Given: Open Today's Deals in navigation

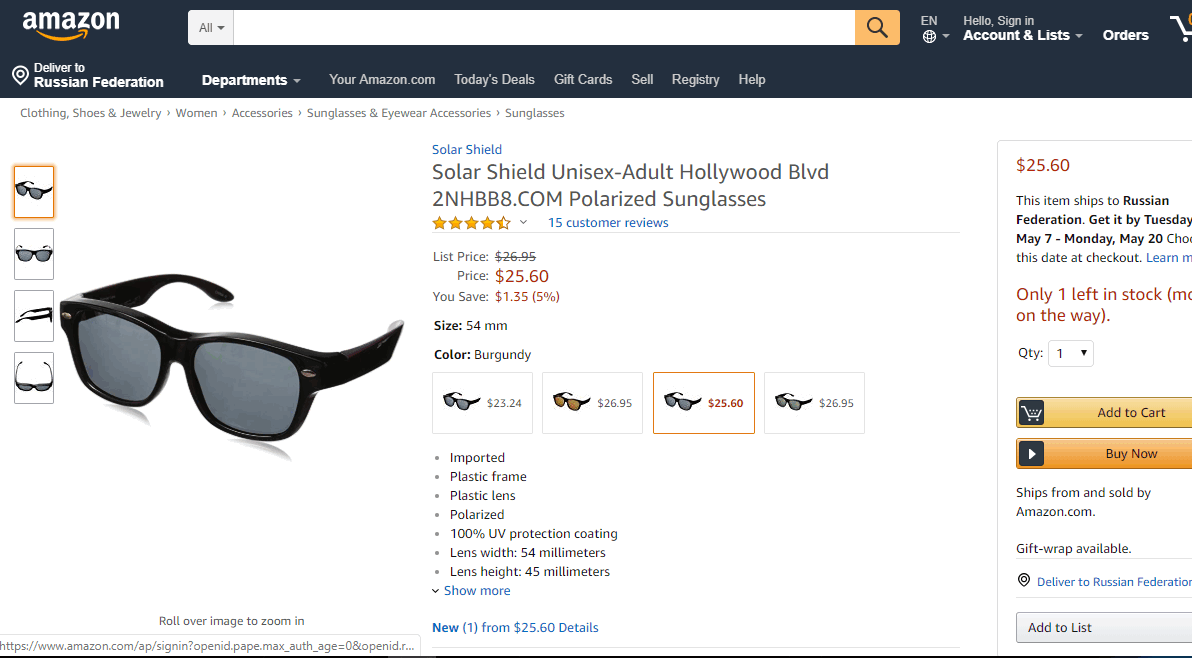Looking at the screenshot, I should 494,80.
